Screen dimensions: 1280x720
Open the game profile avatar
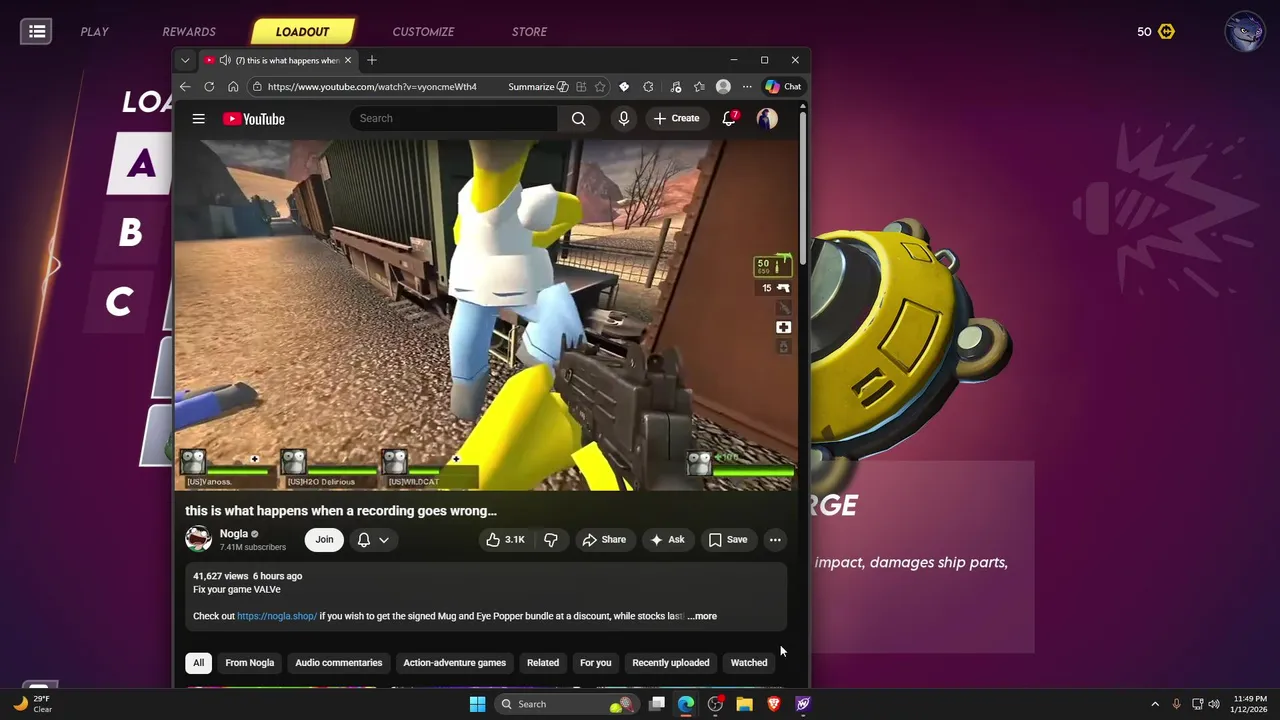(x=1245, y=31)
